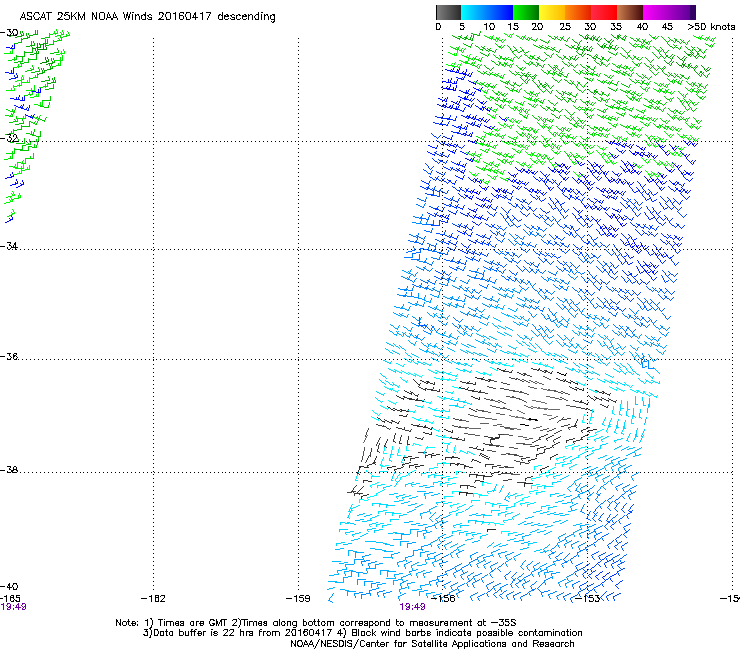Viewport: 740px width, 650px height.
Task: Click the -40 latitude axis label
Action: tap(9, 586)
